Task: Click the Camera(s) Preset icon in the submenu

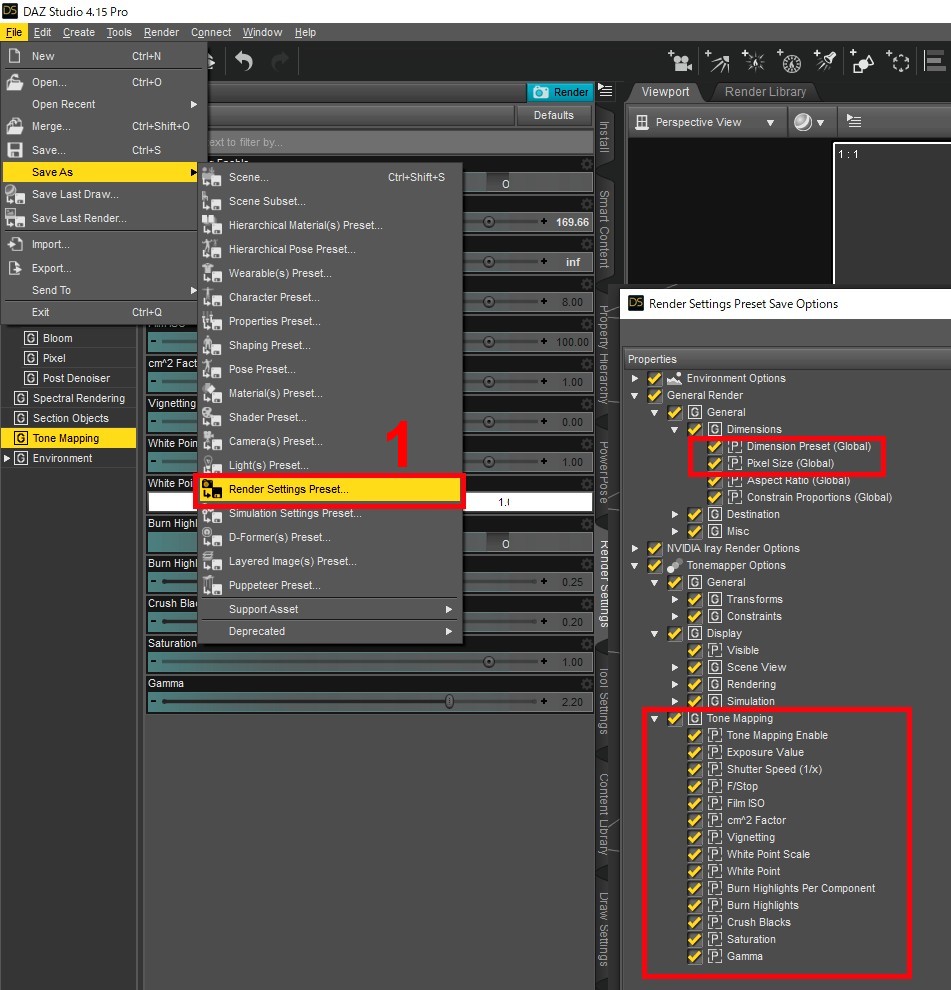Action: [x=212, y=441]
